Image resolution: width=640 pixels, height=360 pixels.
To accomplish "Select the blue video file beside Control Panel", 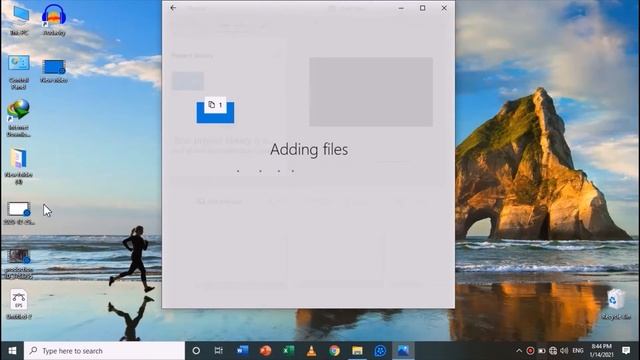I will (54, 71).
